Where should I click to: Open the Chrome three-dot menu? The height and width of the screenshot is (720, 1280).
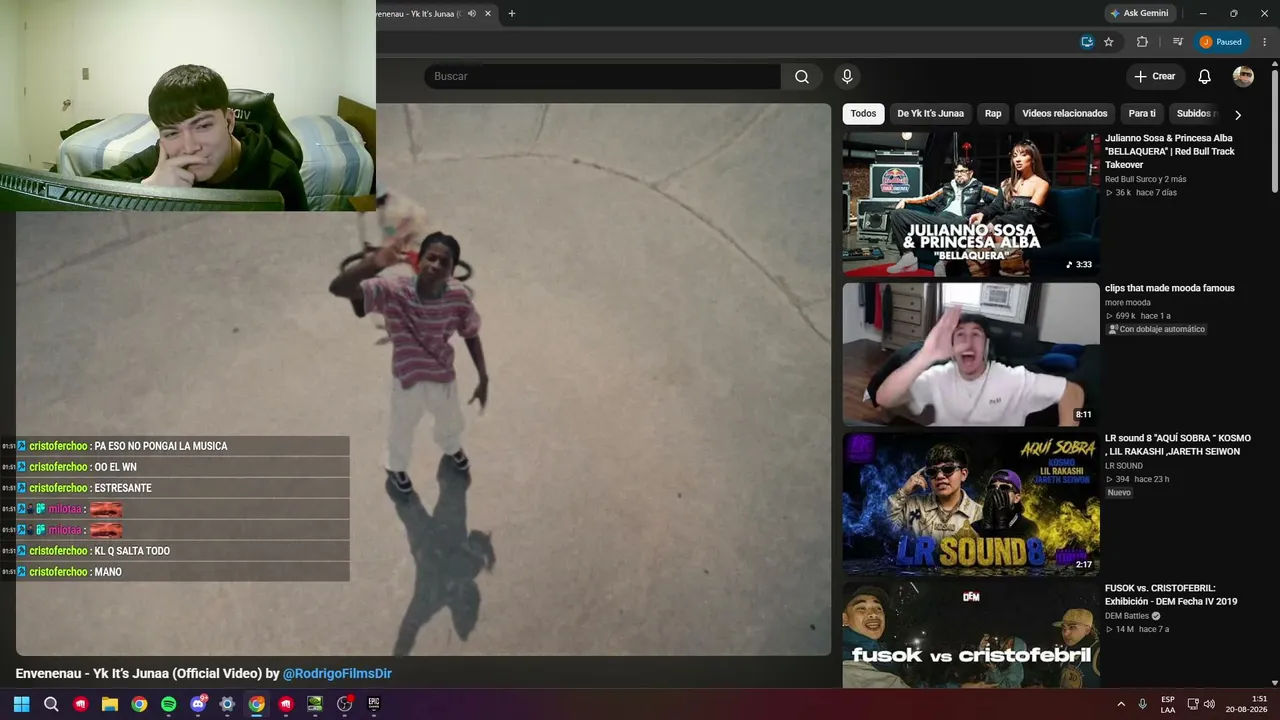[x=1265, y=42]
